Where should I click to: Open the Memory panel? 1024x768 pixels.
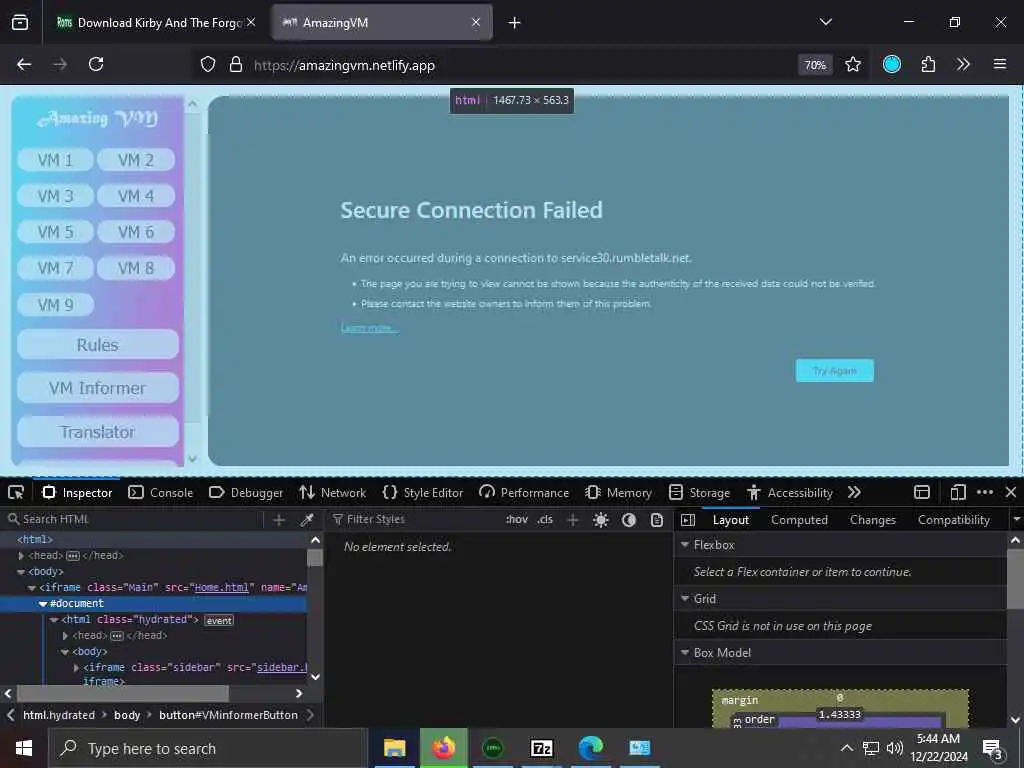pyautogui.click(x=618, y=492)
